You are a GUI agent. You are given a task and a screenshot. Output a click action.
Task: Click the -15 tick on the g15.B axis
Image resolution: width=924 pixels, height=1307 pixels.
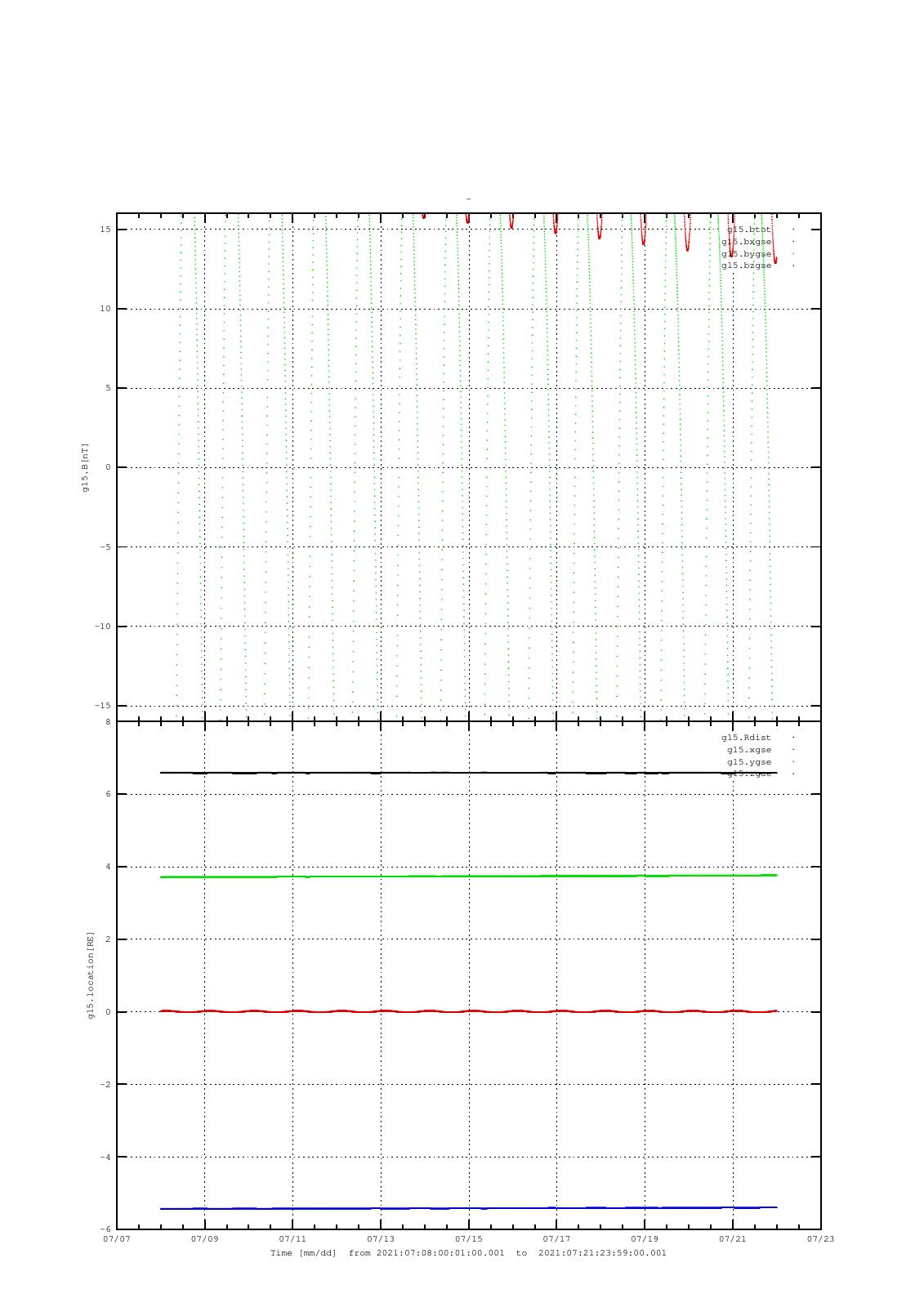[102, 706]
